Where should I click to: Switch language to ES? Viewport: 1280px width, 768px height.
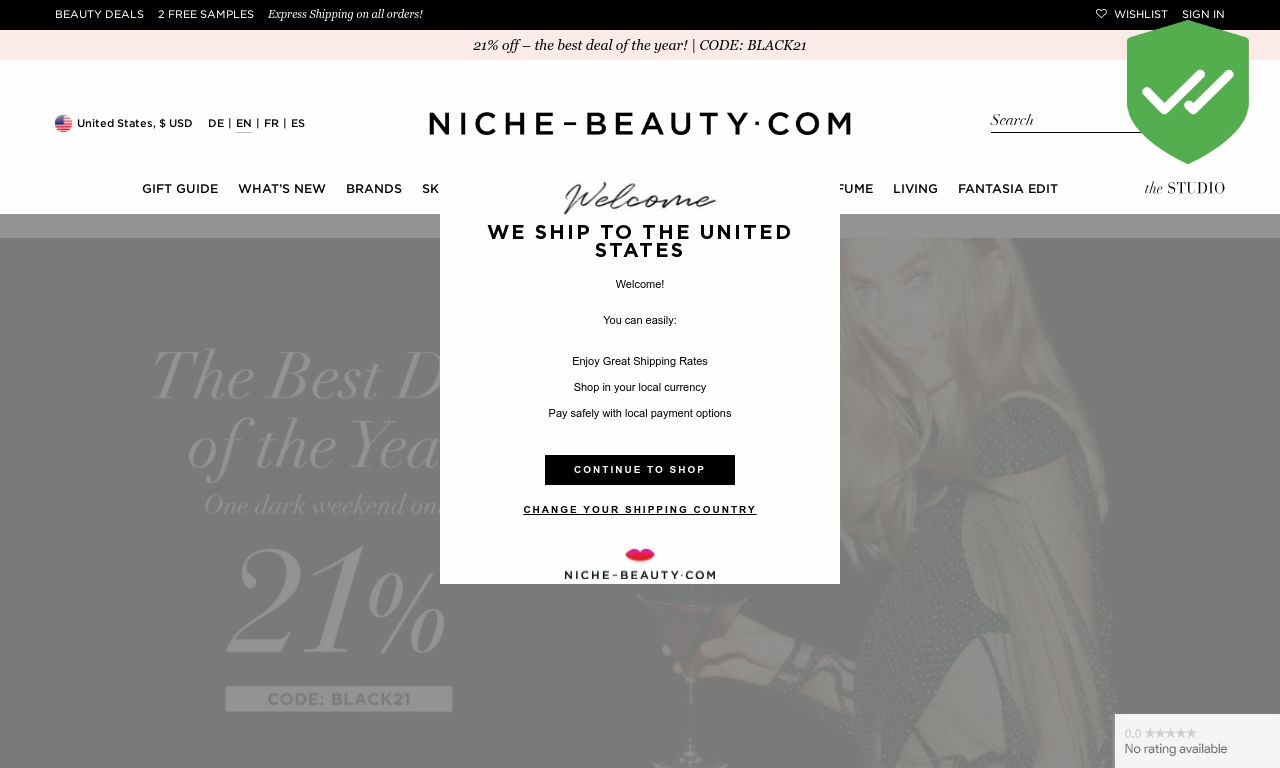(x=298, y=123)
